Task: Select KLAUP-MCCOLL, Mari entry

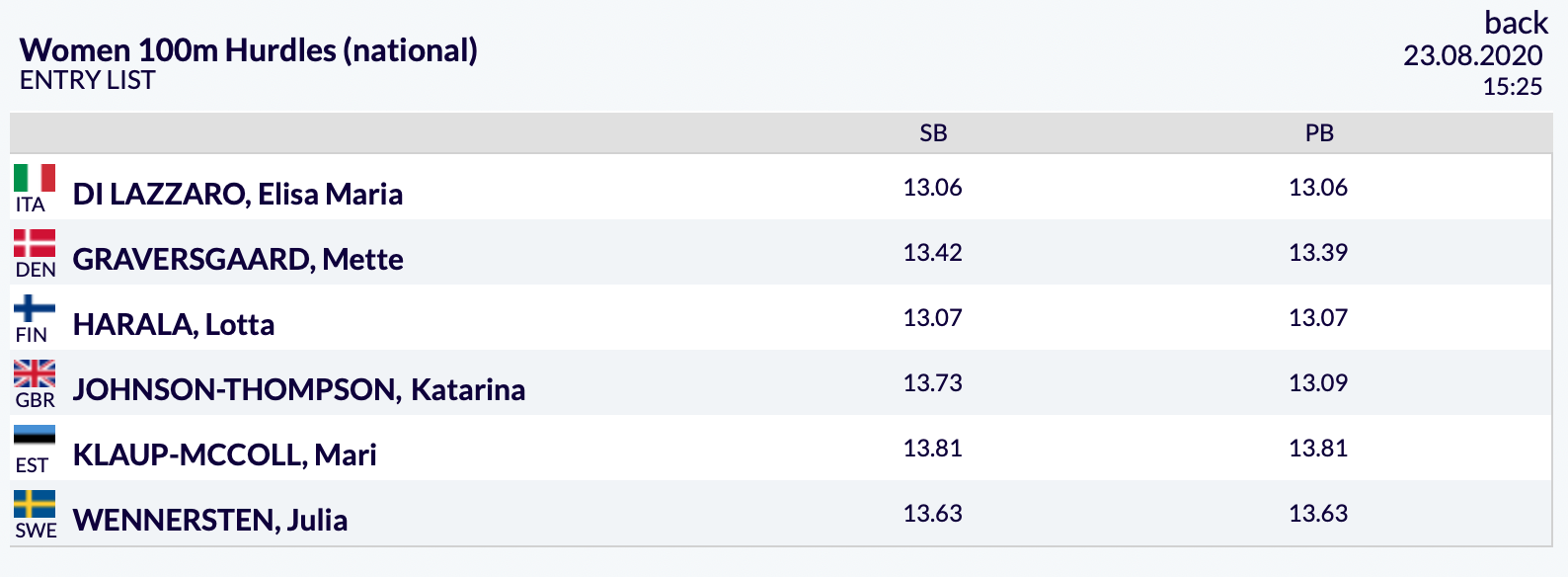Action: (225, 454)
